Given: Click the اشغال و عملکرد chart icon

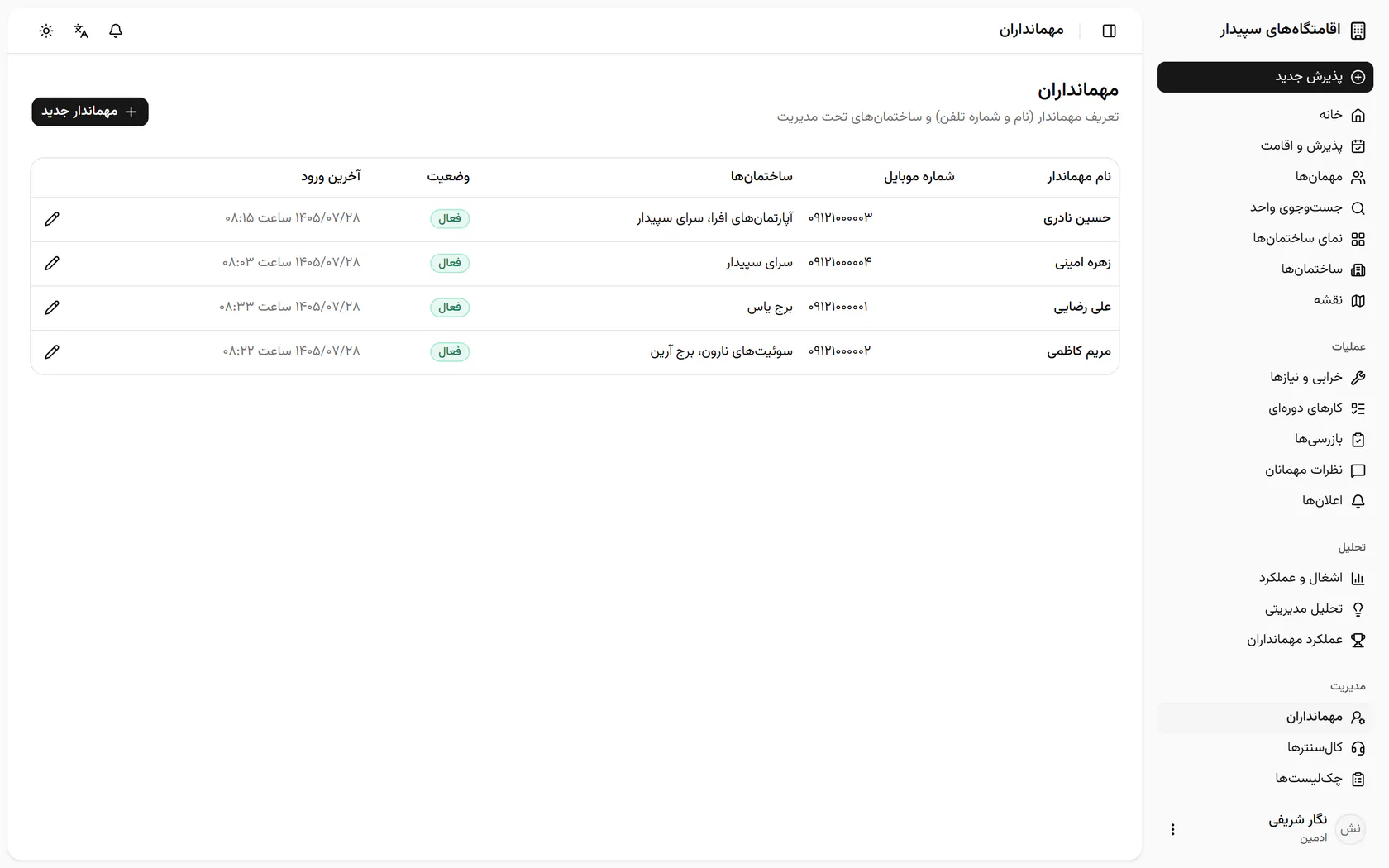Looking at the screenshot, I should tap(1358, 579).
